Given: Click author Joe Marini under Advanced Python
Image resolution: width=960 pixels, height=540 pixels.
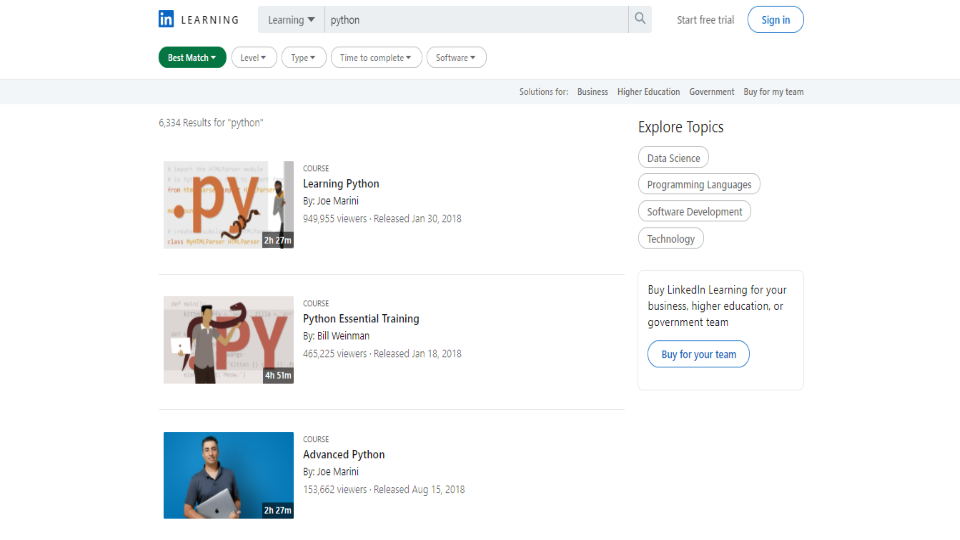Looking at the screenshot, I should click(337, 471).
